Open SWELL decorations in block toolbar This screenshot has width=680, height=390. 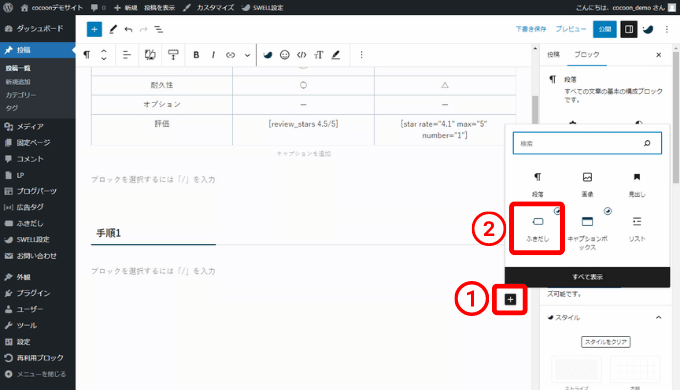tap(268, 55)
